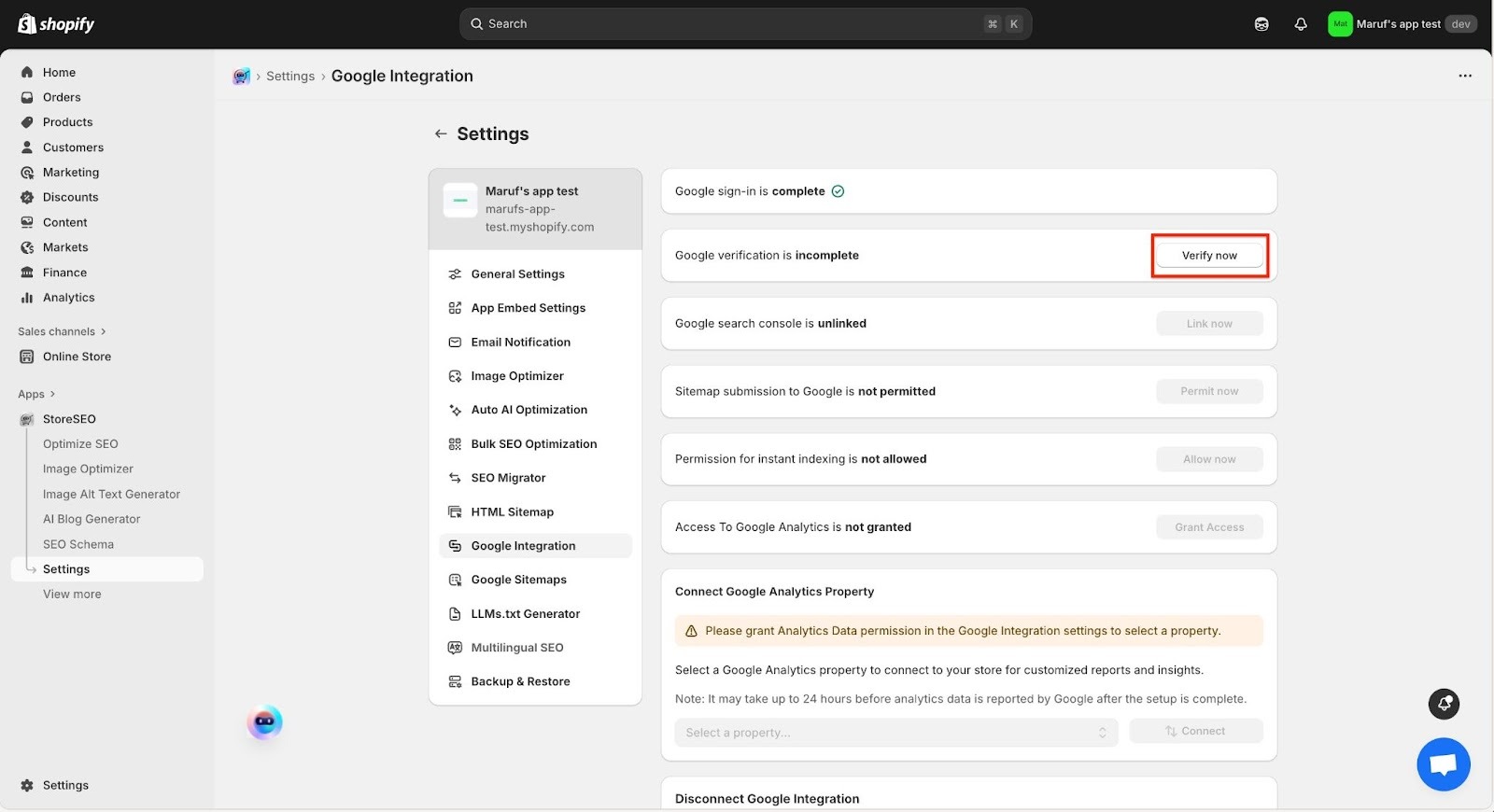This screenshot has height=812, width=1494.
Task: Click the SEO Migrator arrows icon
Action: pyautogui.click(x=455, y=478)
